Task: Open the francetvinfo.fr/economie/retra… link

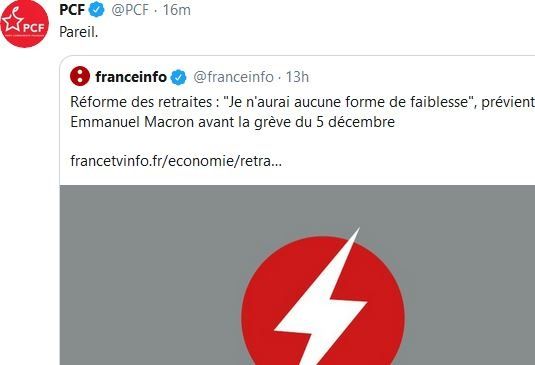Action: tap(176, 161)
